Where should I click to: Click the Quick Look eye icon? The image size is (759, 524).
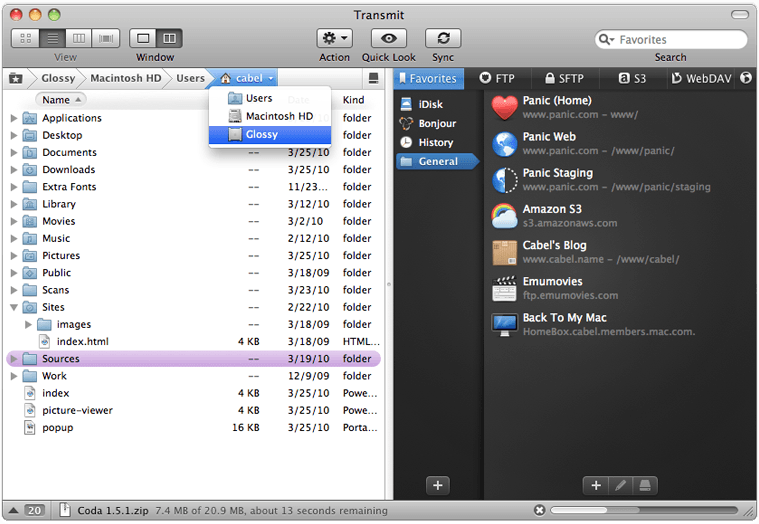(x=389, y=38)
